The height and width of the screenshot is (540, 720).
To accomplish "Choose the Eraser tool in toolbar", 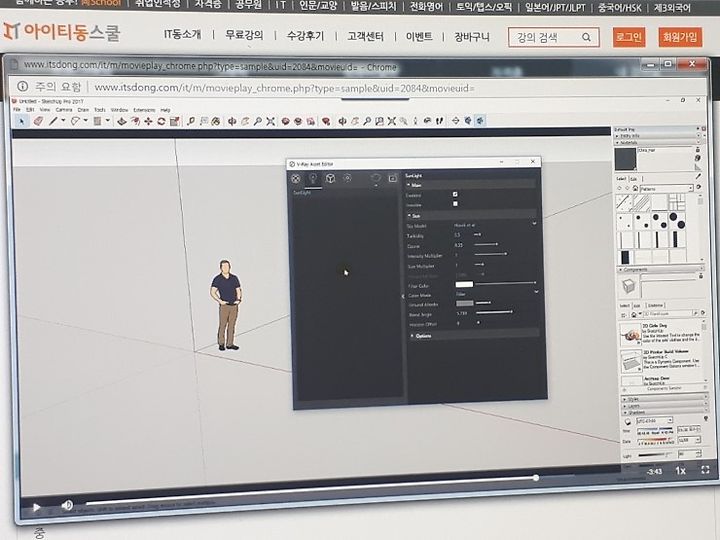I will 38,121.
